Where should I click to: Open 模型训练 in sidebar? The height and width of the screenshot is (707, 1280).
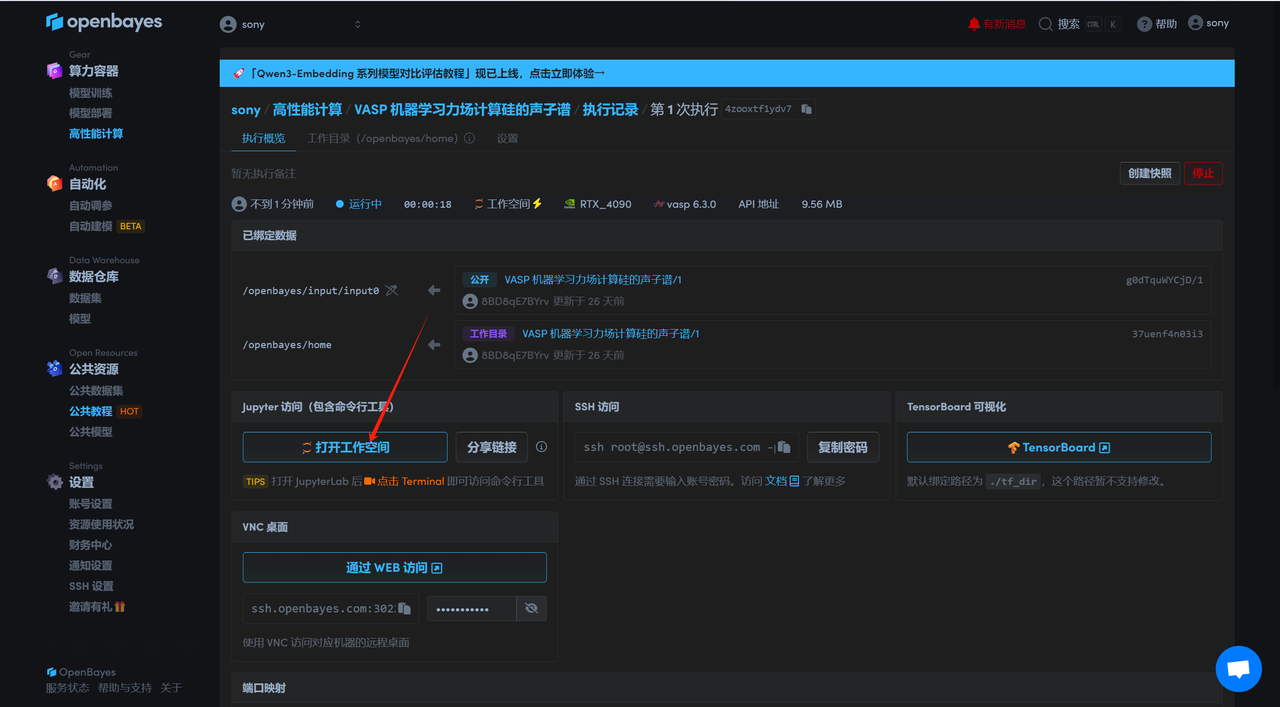tap(91, 93)
